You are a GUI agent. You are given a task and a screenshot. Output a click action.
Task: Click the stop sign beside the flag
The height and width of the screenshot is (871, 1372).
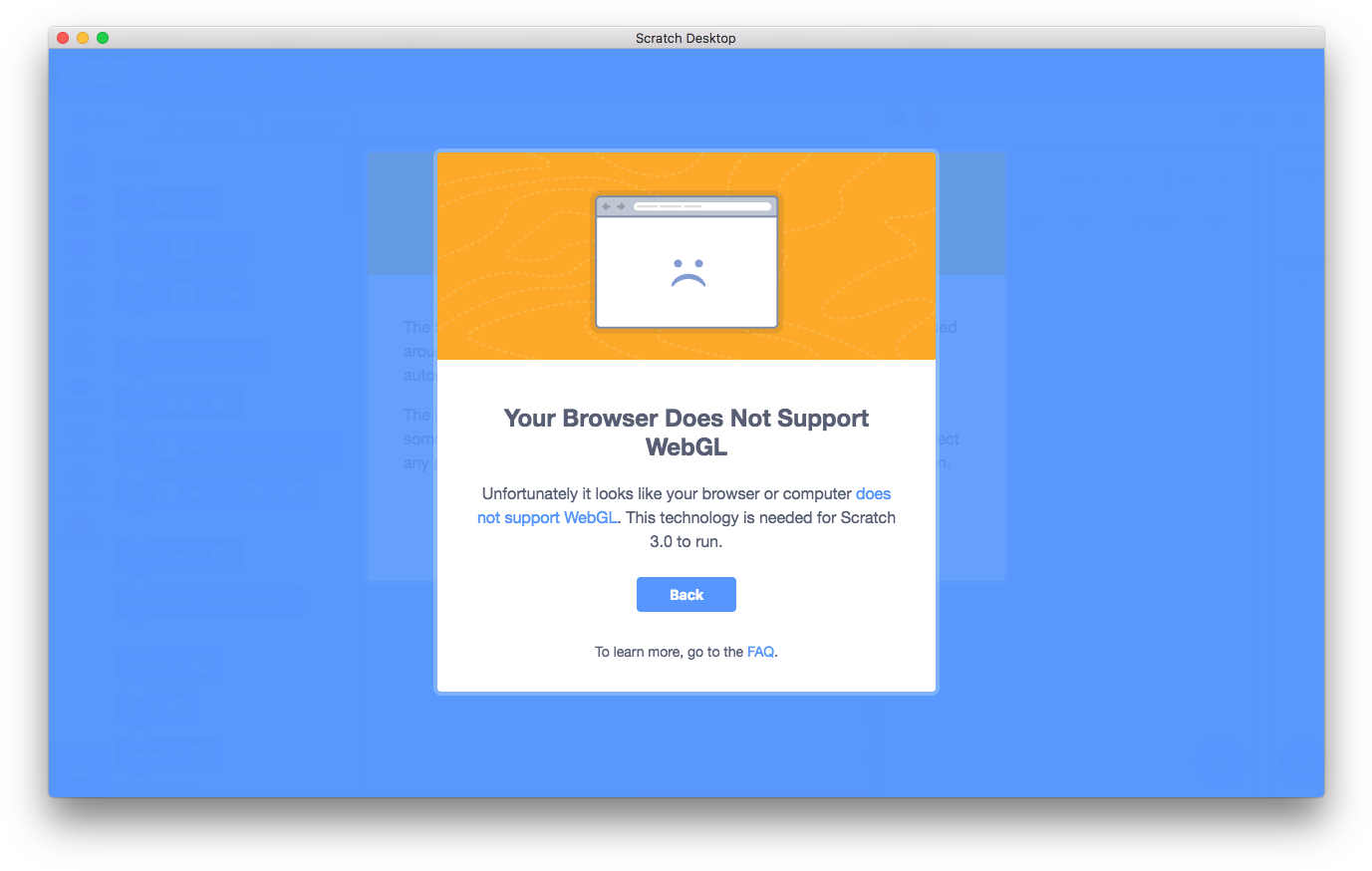click(x=928, y=119)
